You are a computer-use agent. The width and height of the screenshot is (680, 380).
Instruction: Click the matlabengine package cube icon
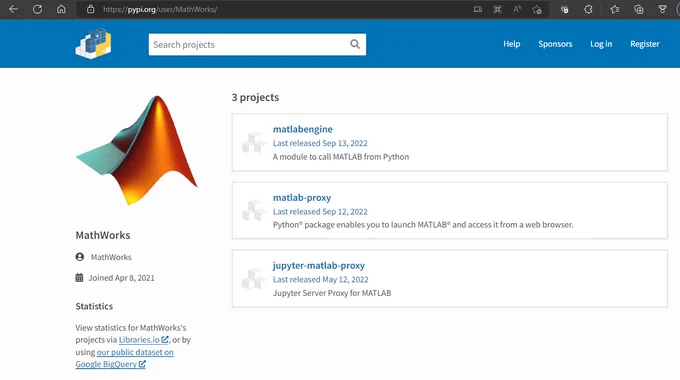[x=253, y=142]
